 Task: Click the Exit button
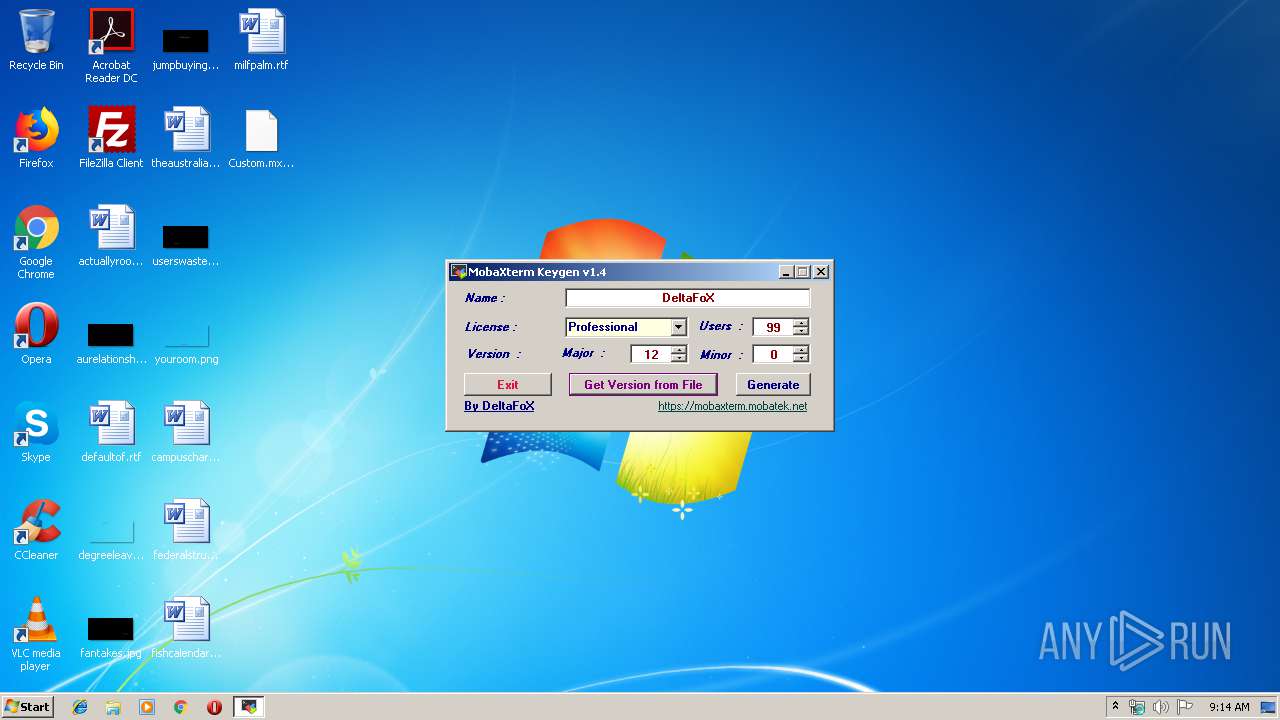pyautogui.click(x=508, y=385)
